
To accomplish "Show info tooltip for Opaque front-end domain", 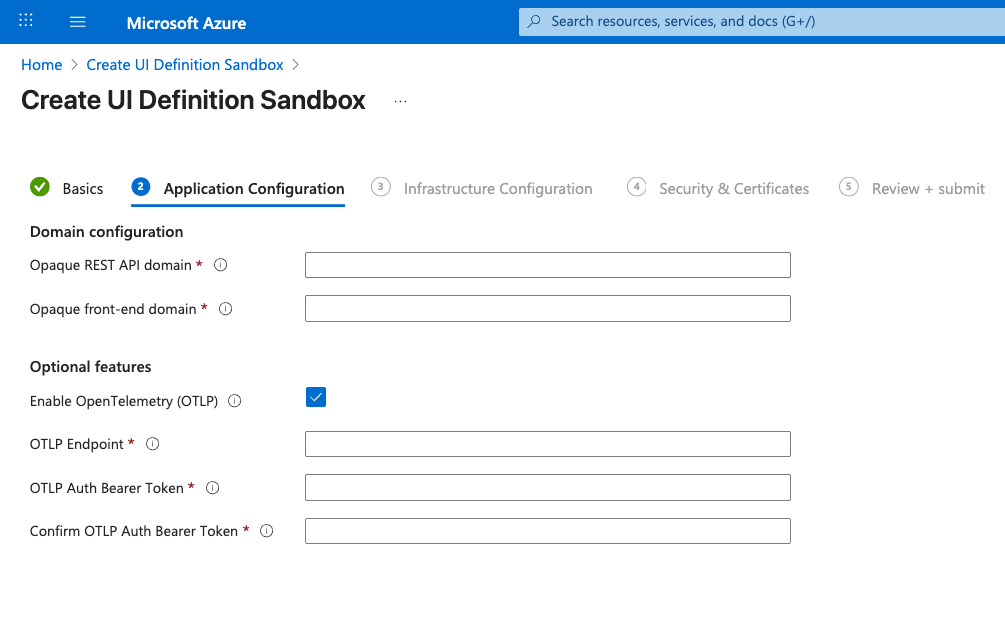I will (x=226, y=309).
